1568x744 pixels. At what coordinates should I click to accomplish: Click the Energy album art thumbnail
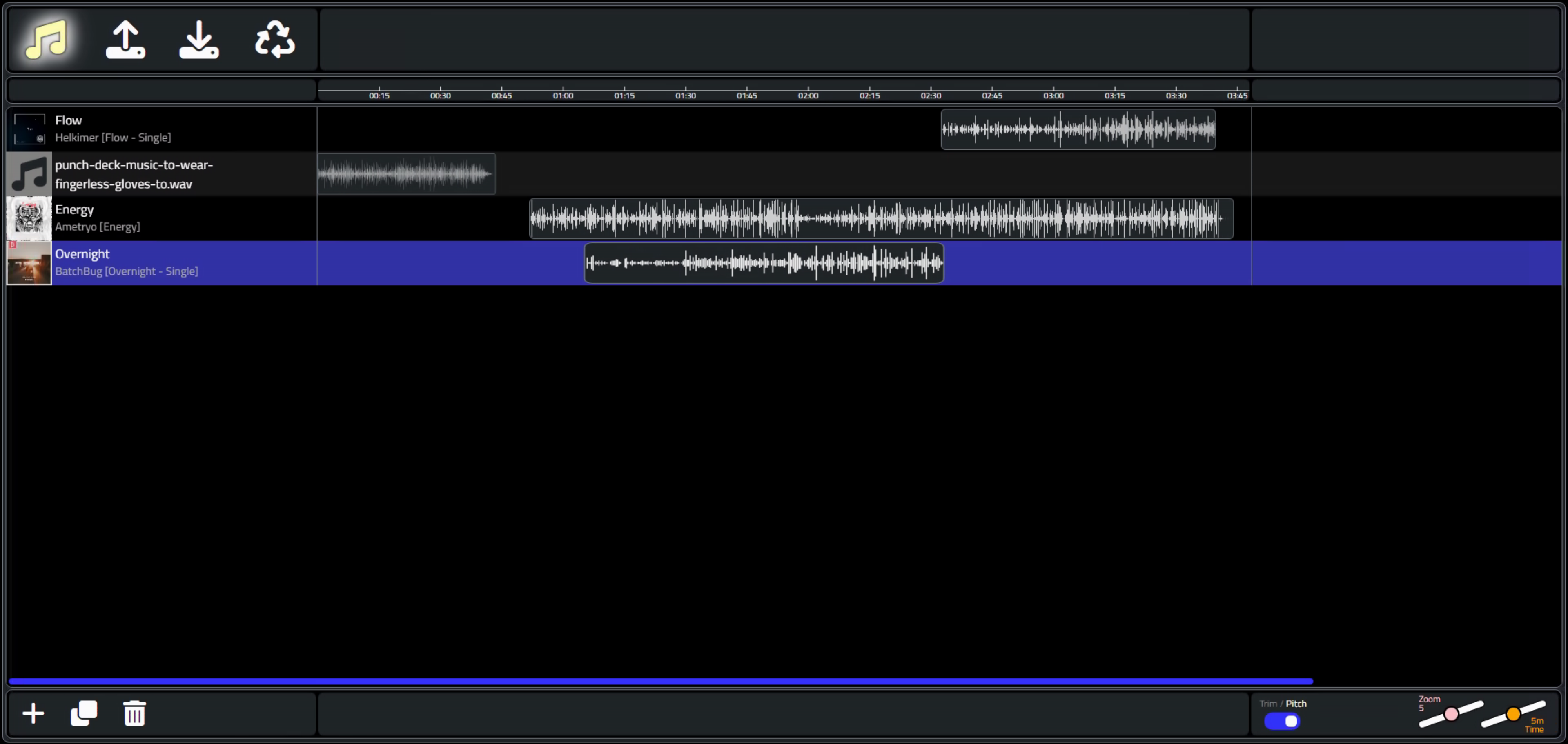coord(29,218)
